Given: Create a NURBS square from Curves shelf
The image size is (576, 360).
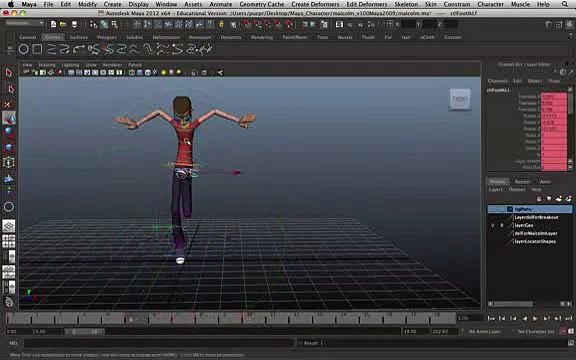Looking at the screenshot, I should coord(37,49).
